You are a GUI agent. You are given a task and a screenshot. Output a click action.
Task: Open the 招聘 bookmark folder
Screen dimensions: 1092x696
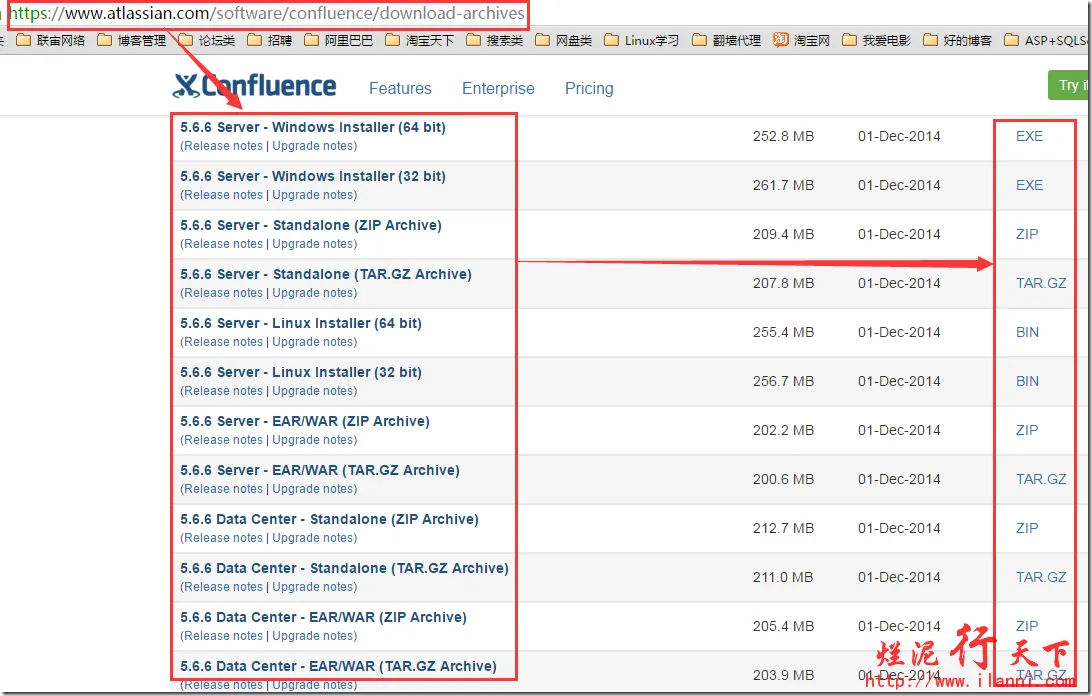(270, 40)
